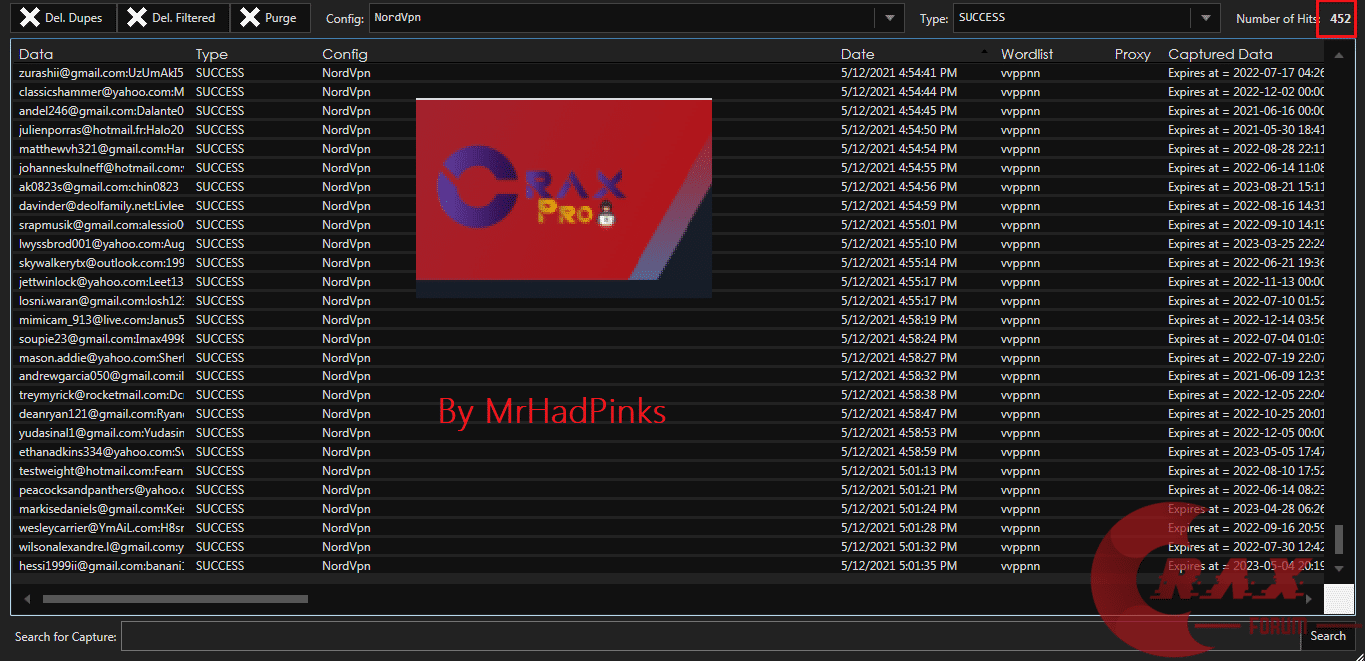Focus the Search for Capture input field
The image size is (1365, 661).
(712, 636)
